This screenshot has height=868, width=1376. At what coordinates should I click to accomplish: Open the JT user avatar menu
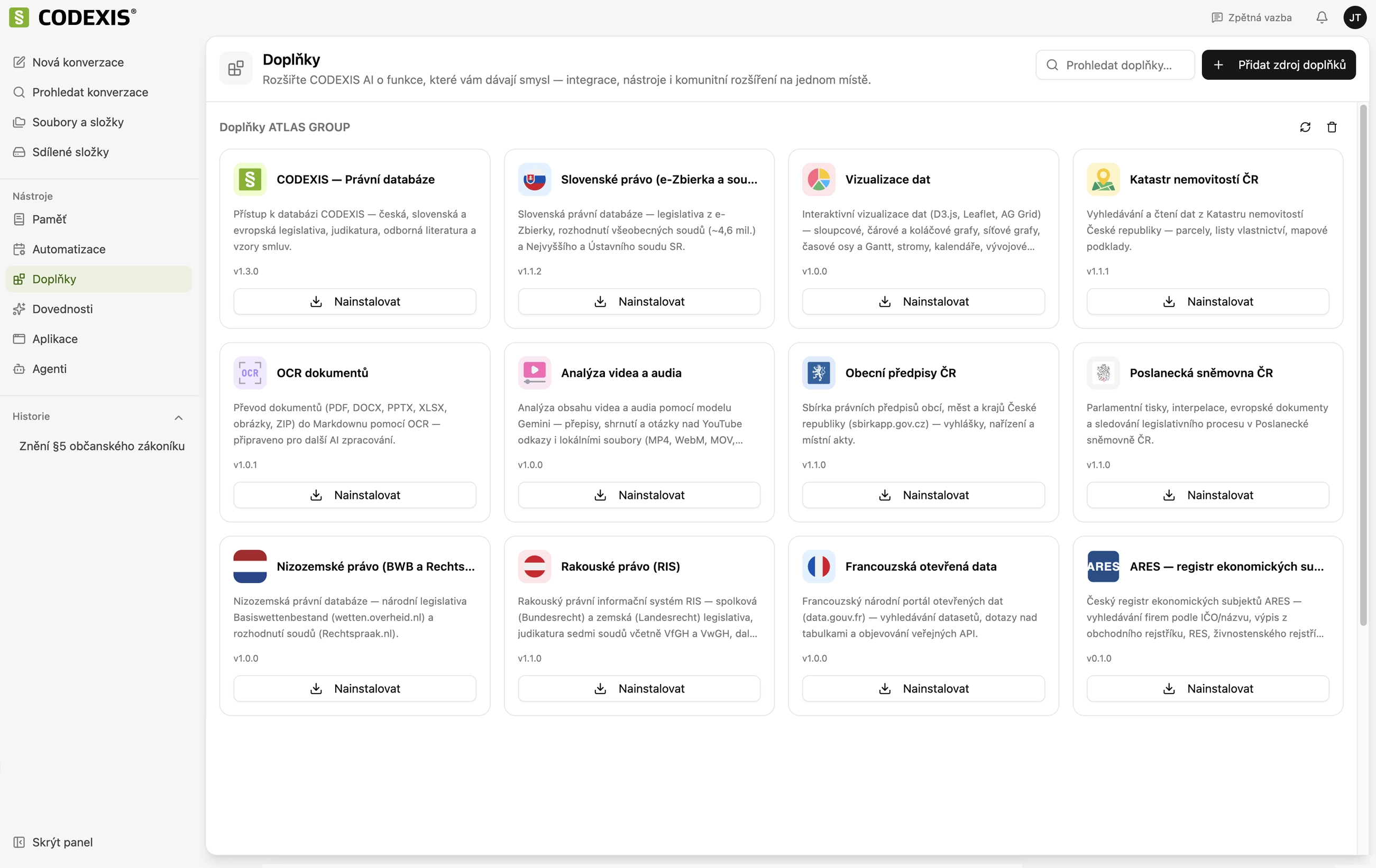pyautogui.click(x=1355, y=17)
